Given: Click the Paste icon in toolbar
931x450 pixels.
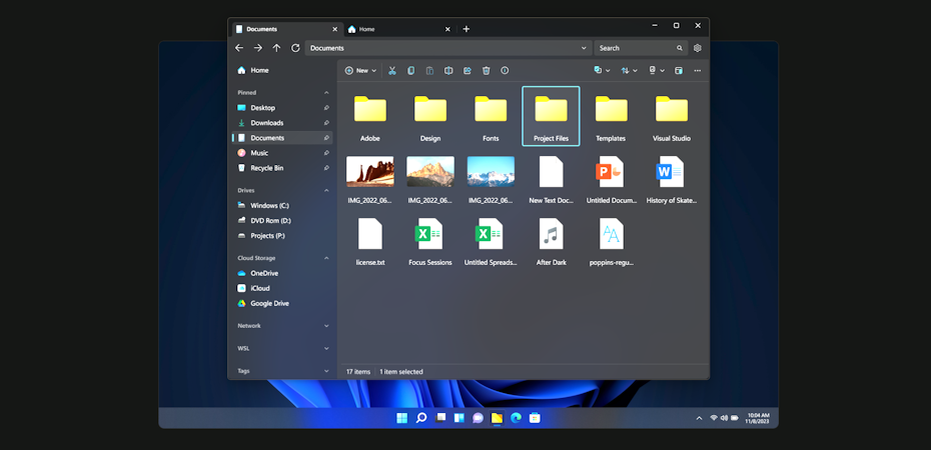Looking at the screenshot, I should tap(429, 71).
